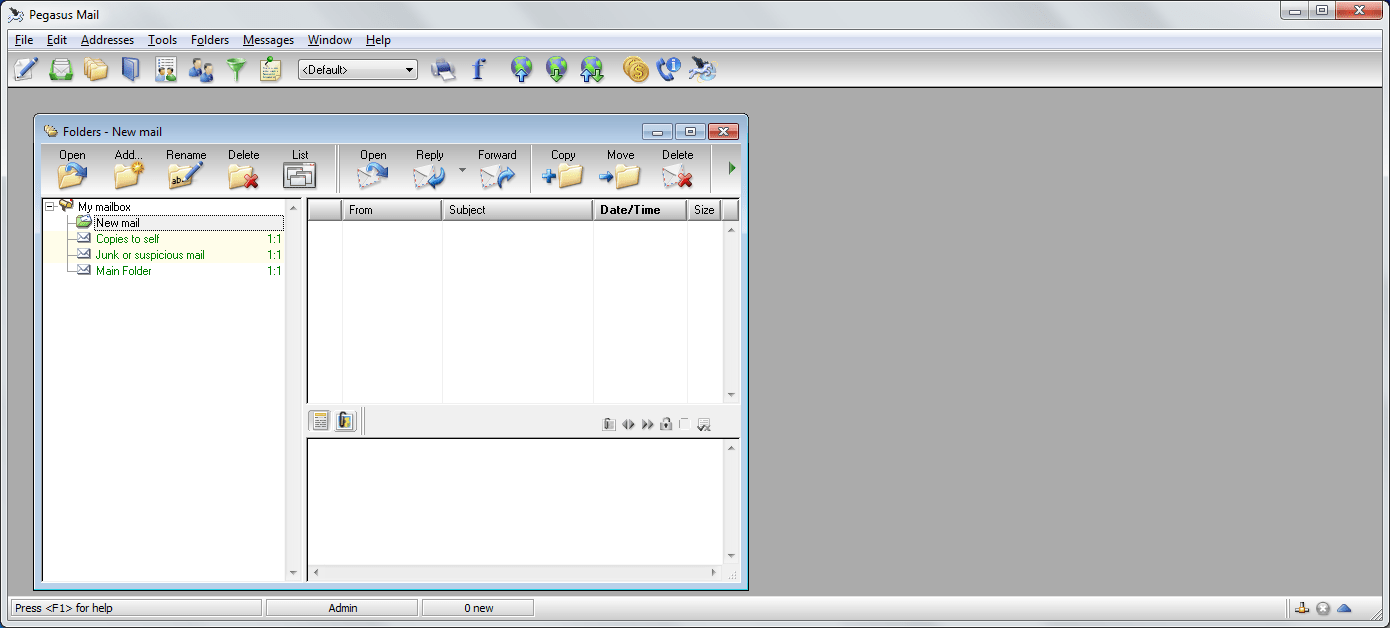
Task: Open the Default identity dropdown
Action: pyautogui.click(x=410, y=69)
